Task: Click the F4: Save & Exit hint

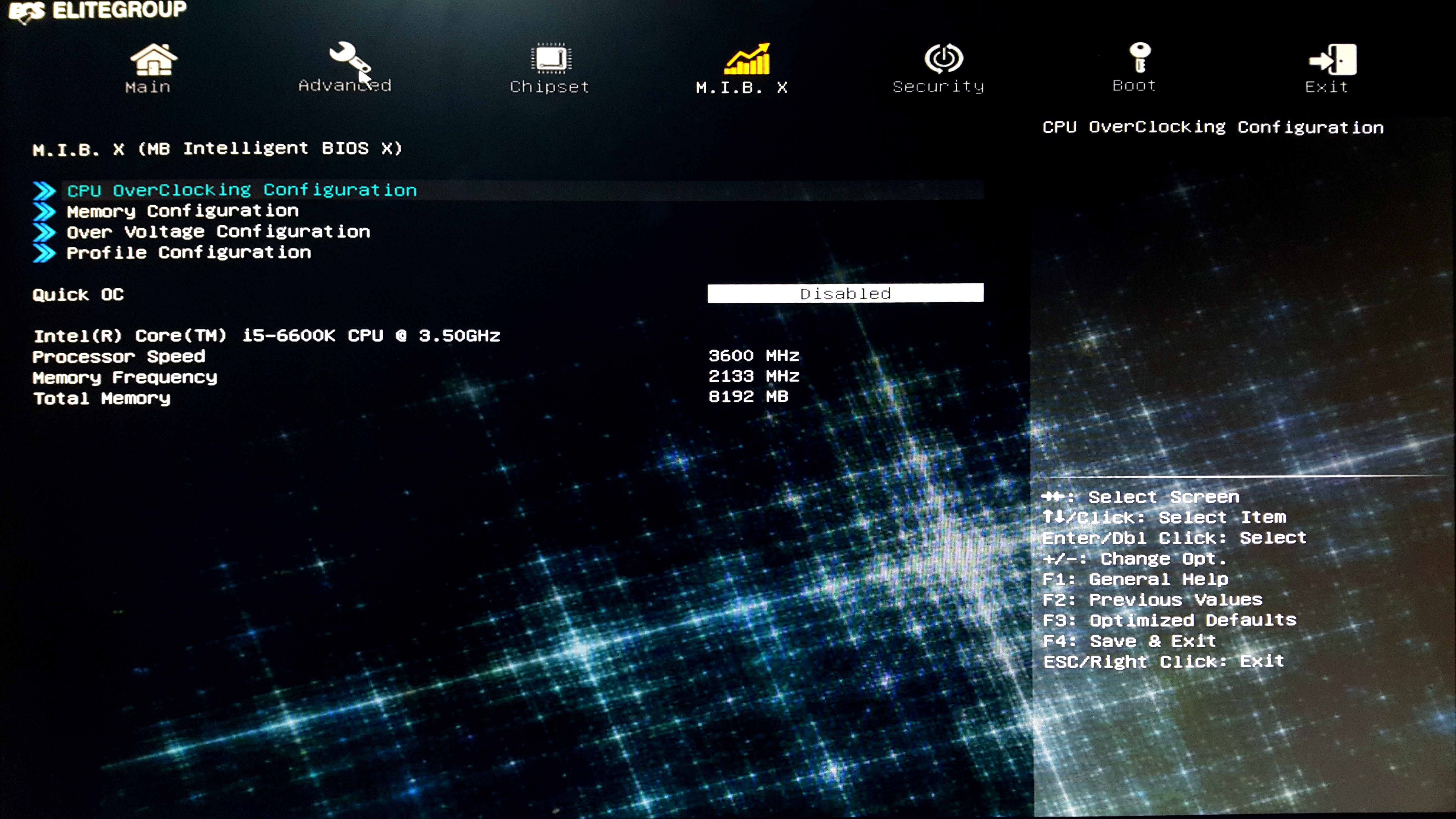Action: tap(1129, 641)
